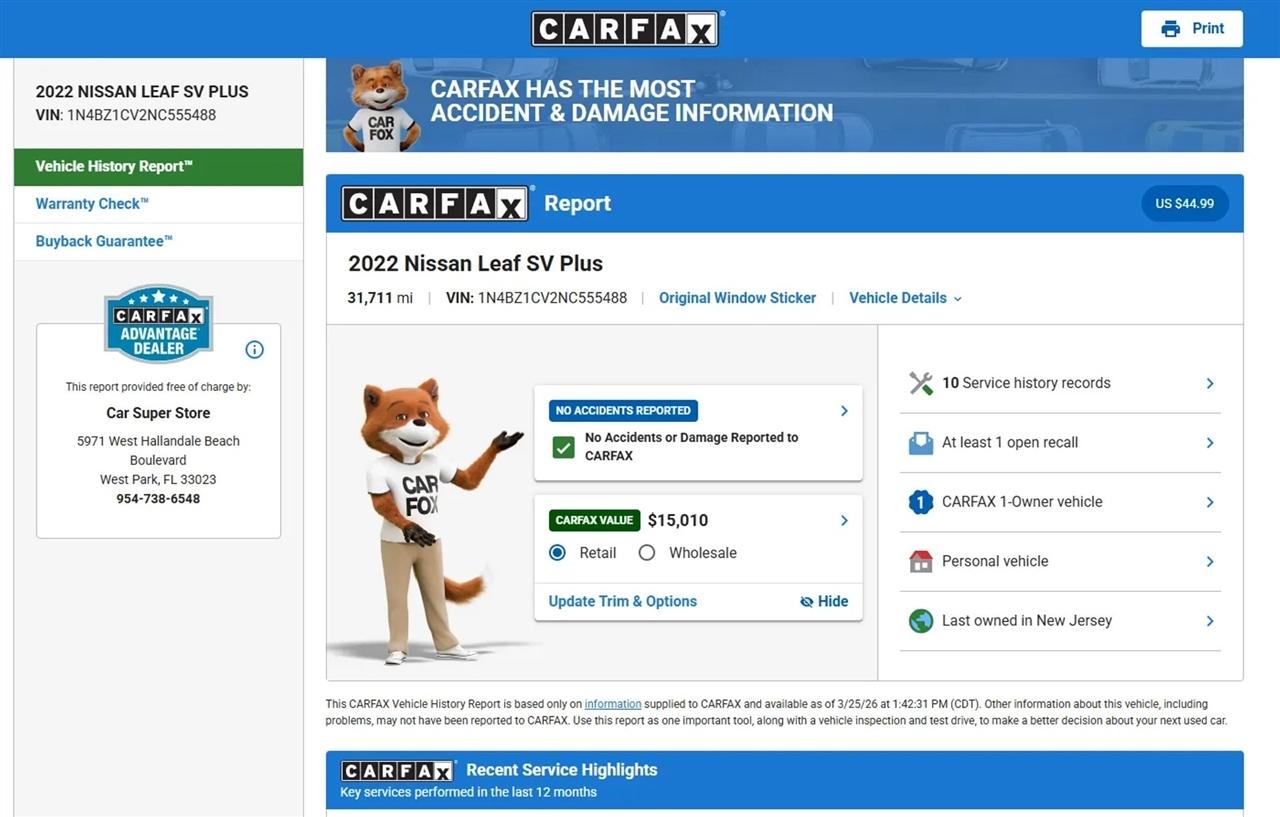Click the Personal vehicle house icon
1280x817 pixels.
click(x=920, y=561)
